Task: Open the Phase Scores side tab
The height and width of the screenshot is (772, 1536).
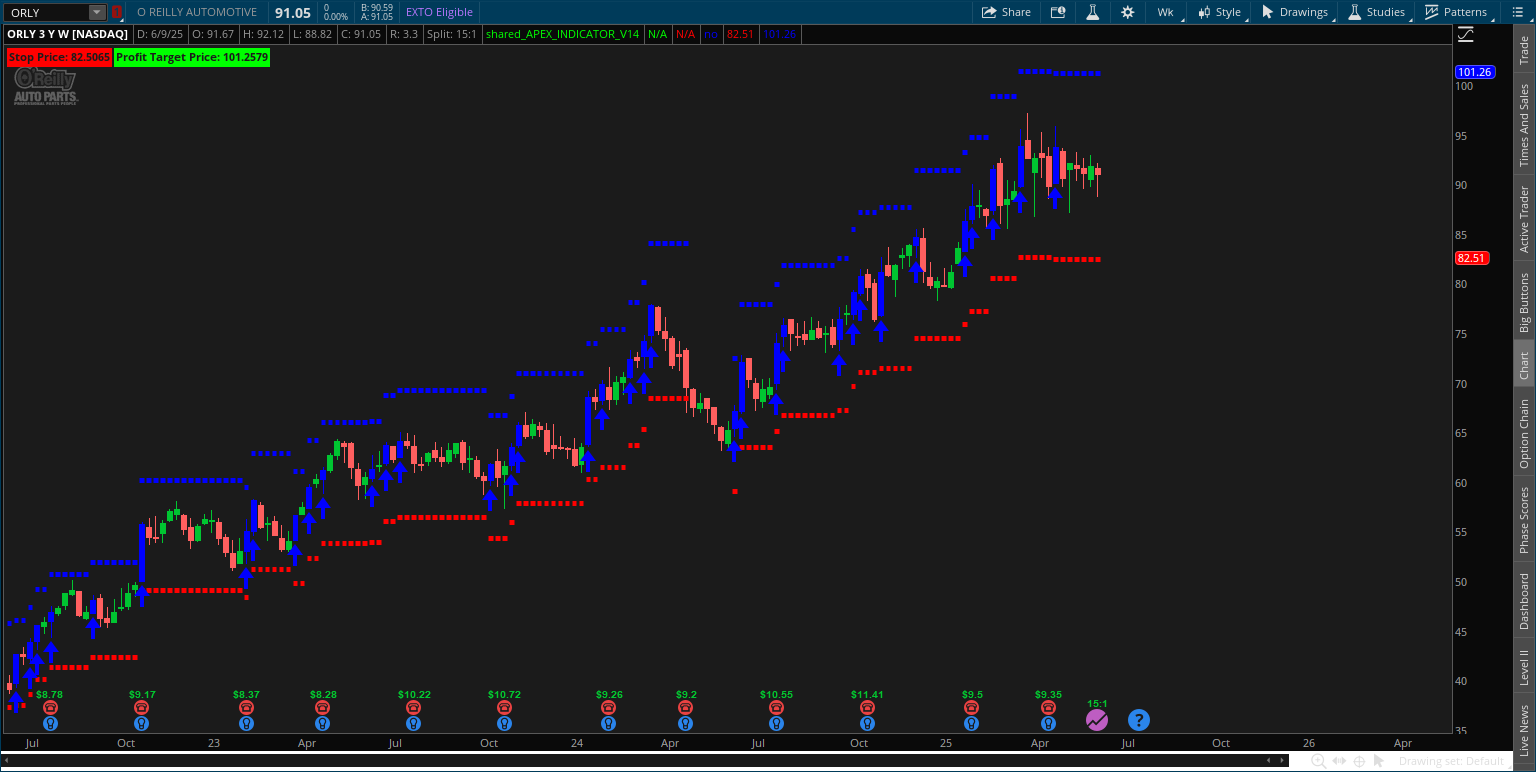Action: (x=1524, y=520)
